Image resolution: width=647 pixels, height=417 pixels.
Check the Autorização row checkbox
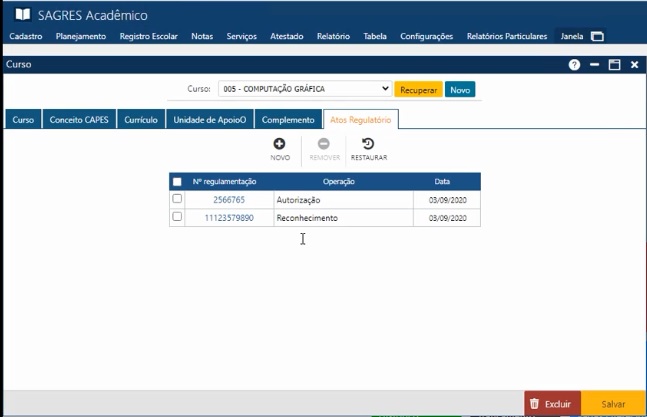click(177, 200)
